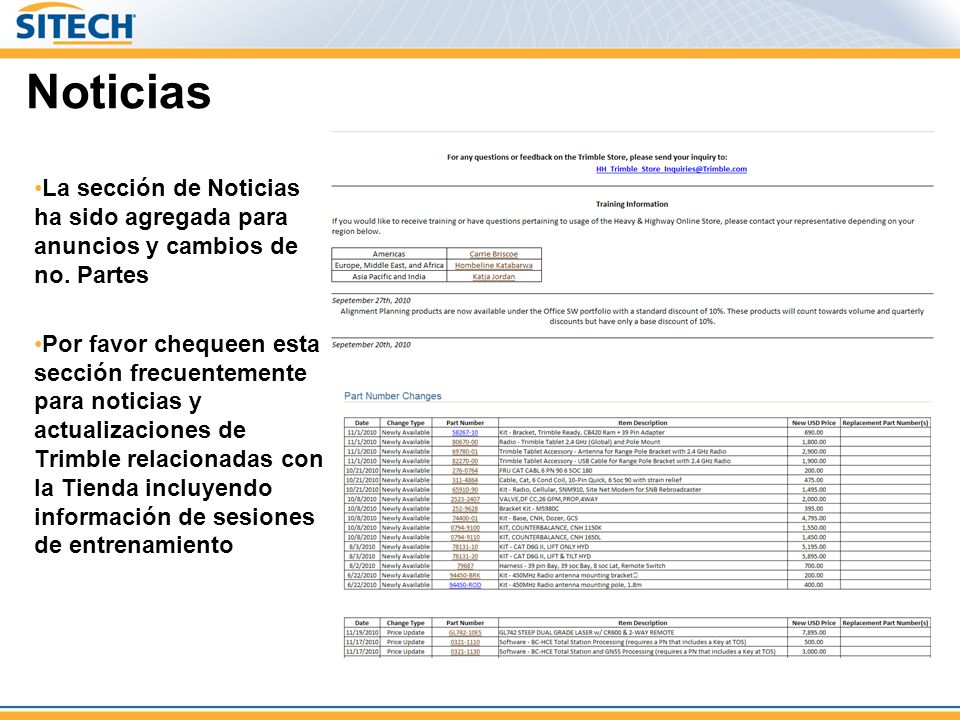Click the Europe, Middle East, and Africa cell
960x720 pixels.
coord(389,265)
